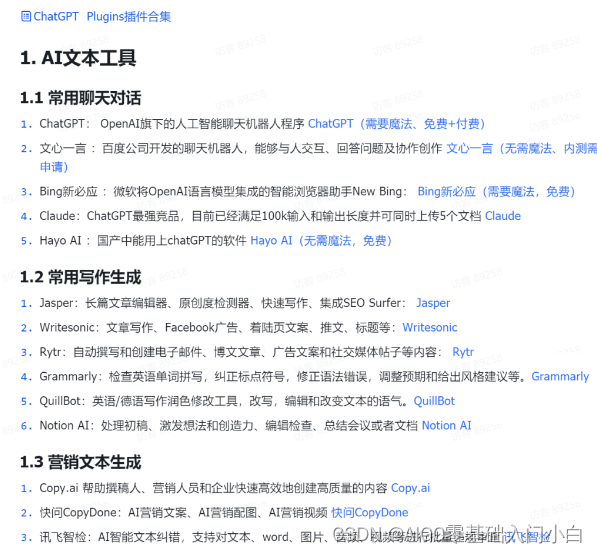Click the text AI营销文案、AI营销配图
The width and height of the screenshot is (597, 554).
point(192,513)
